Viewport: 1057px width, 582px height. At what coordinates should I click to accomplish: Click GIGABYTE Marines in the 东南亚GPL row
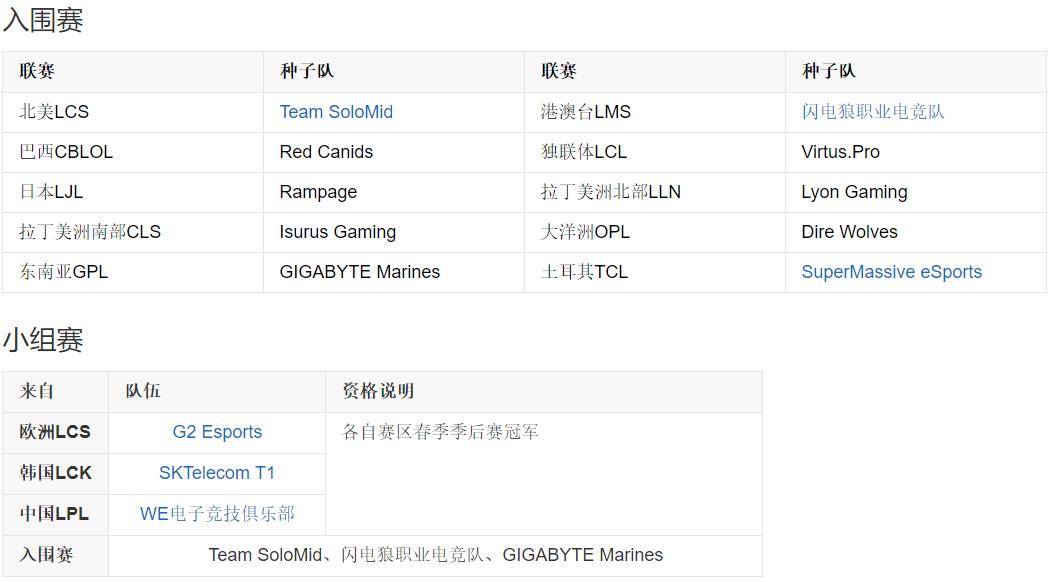tap(359, 272)
